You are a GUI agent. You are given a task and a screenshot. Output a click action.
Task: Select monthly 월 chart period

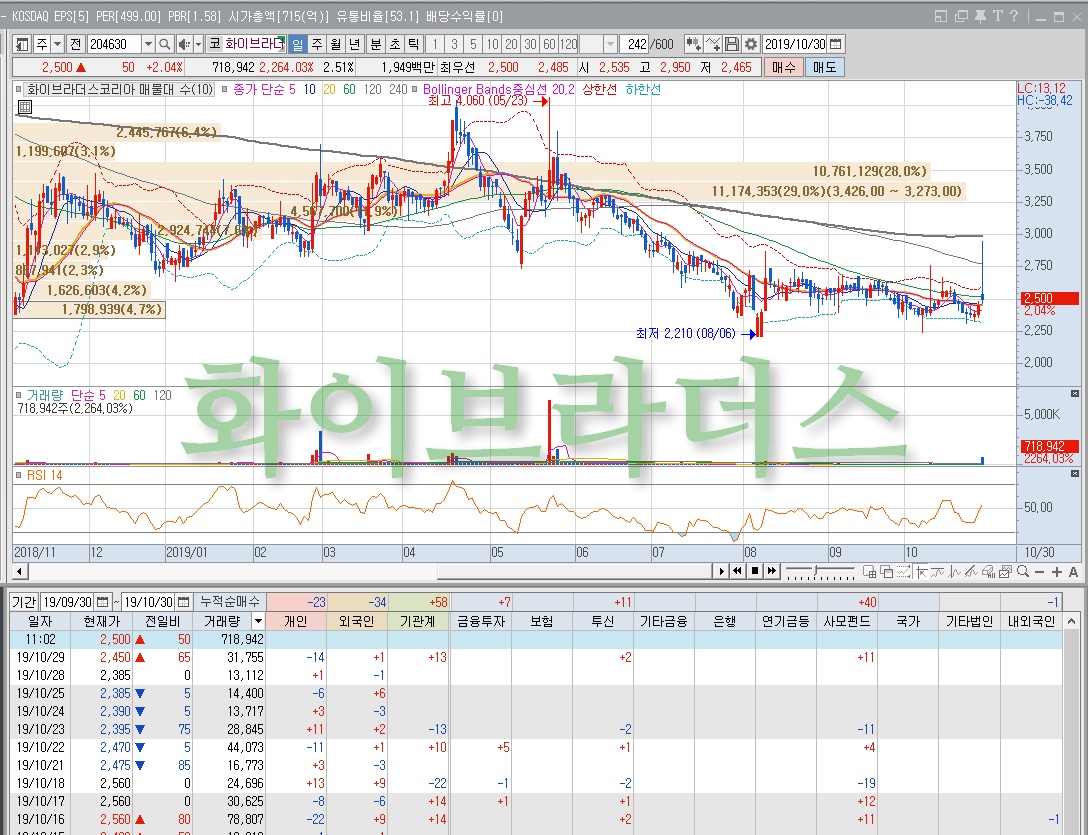[336, 44]
